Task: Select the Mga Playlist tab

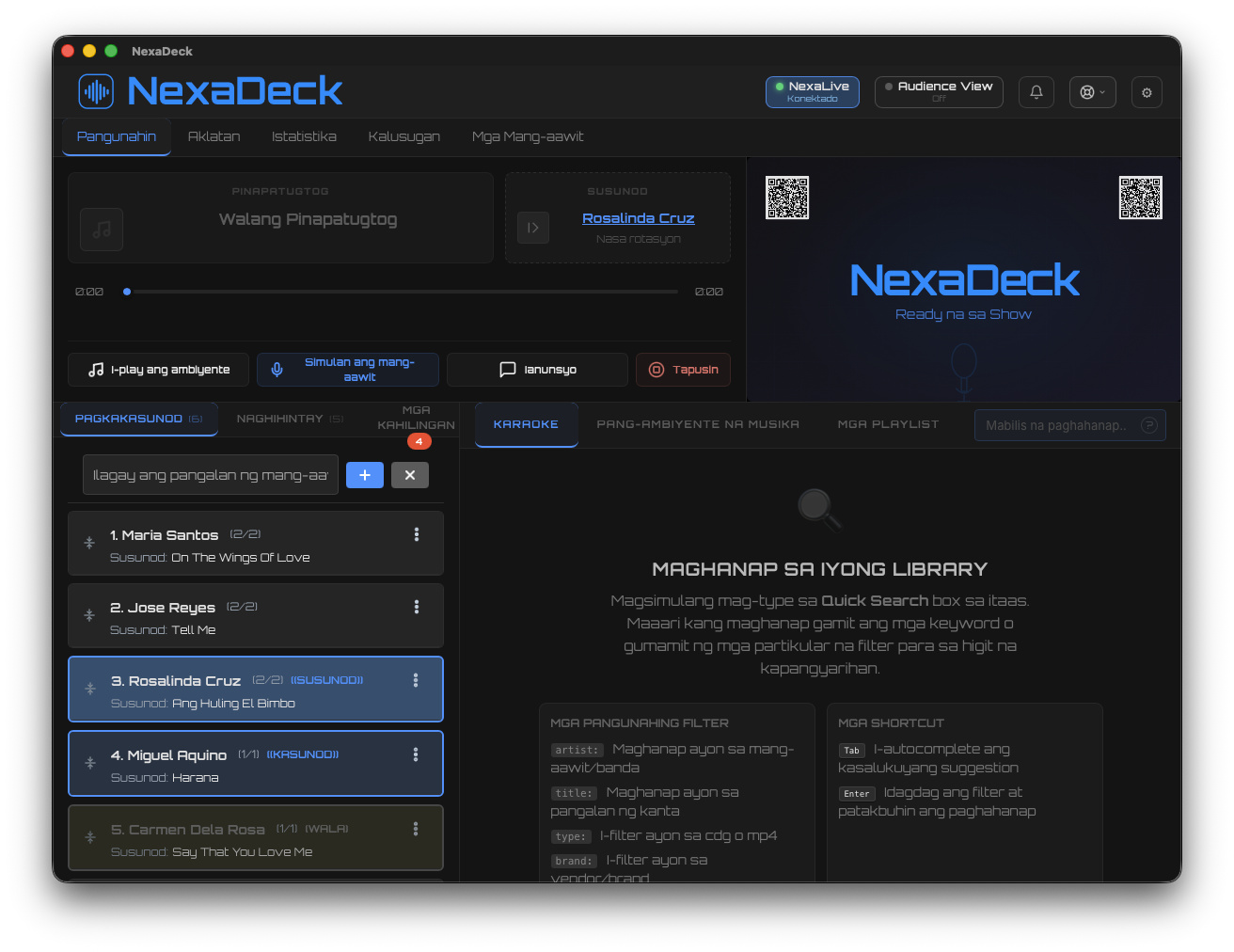Action: coord(889,424)
